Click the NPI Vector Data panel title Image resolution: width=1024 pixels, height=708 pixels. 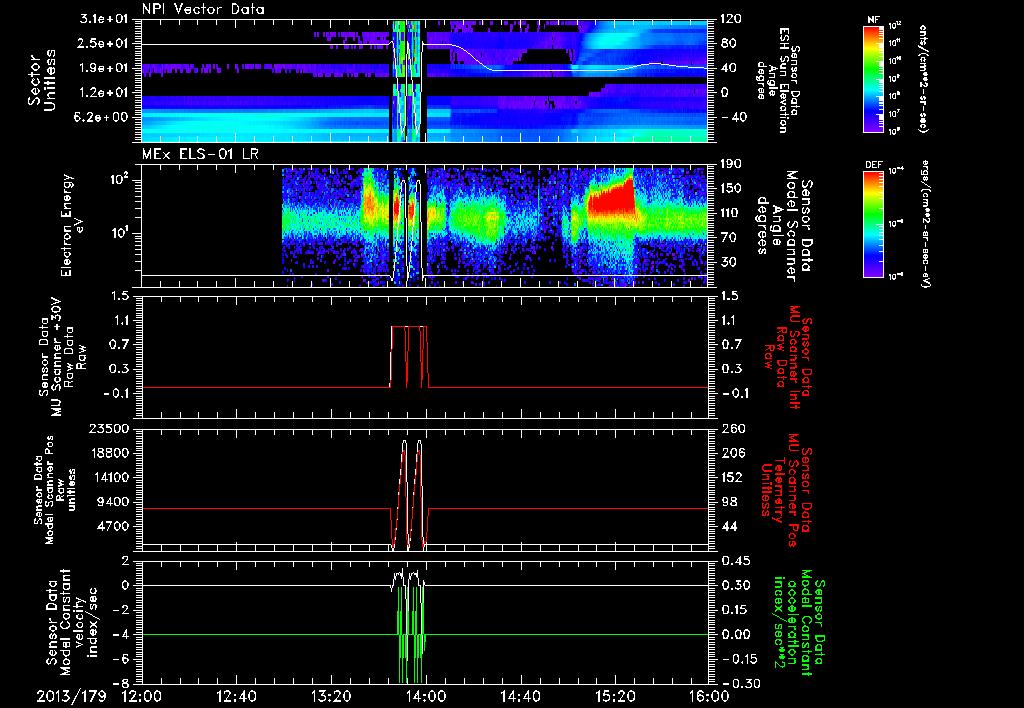(x=203, y=9)
